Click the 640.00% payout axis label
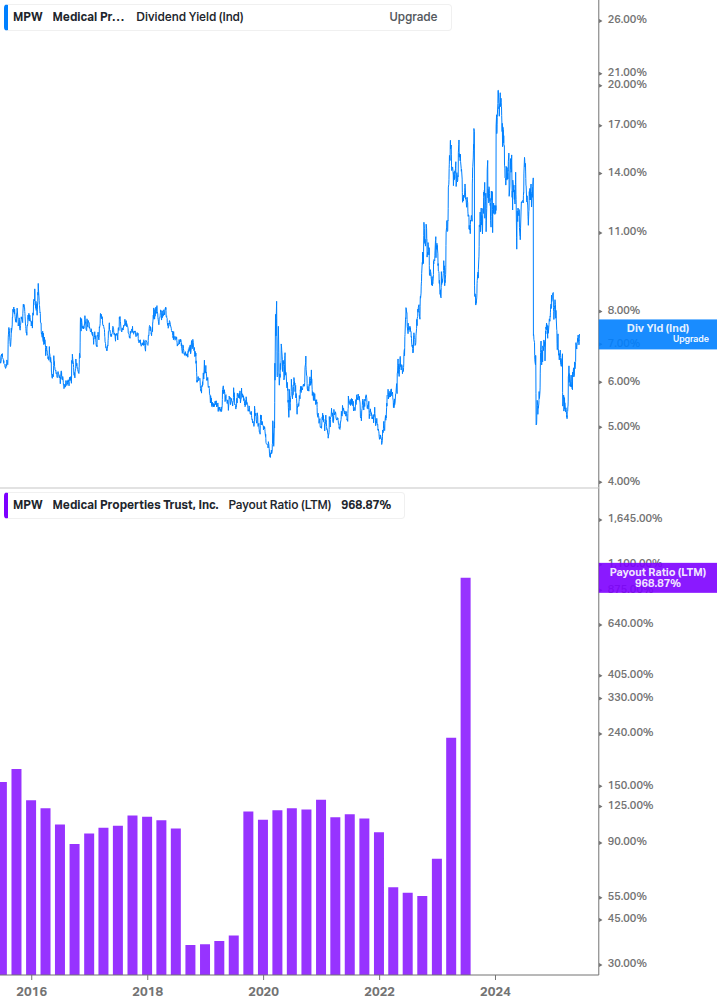The width and height of the screenshot is (717, 1005). [630, 623]
